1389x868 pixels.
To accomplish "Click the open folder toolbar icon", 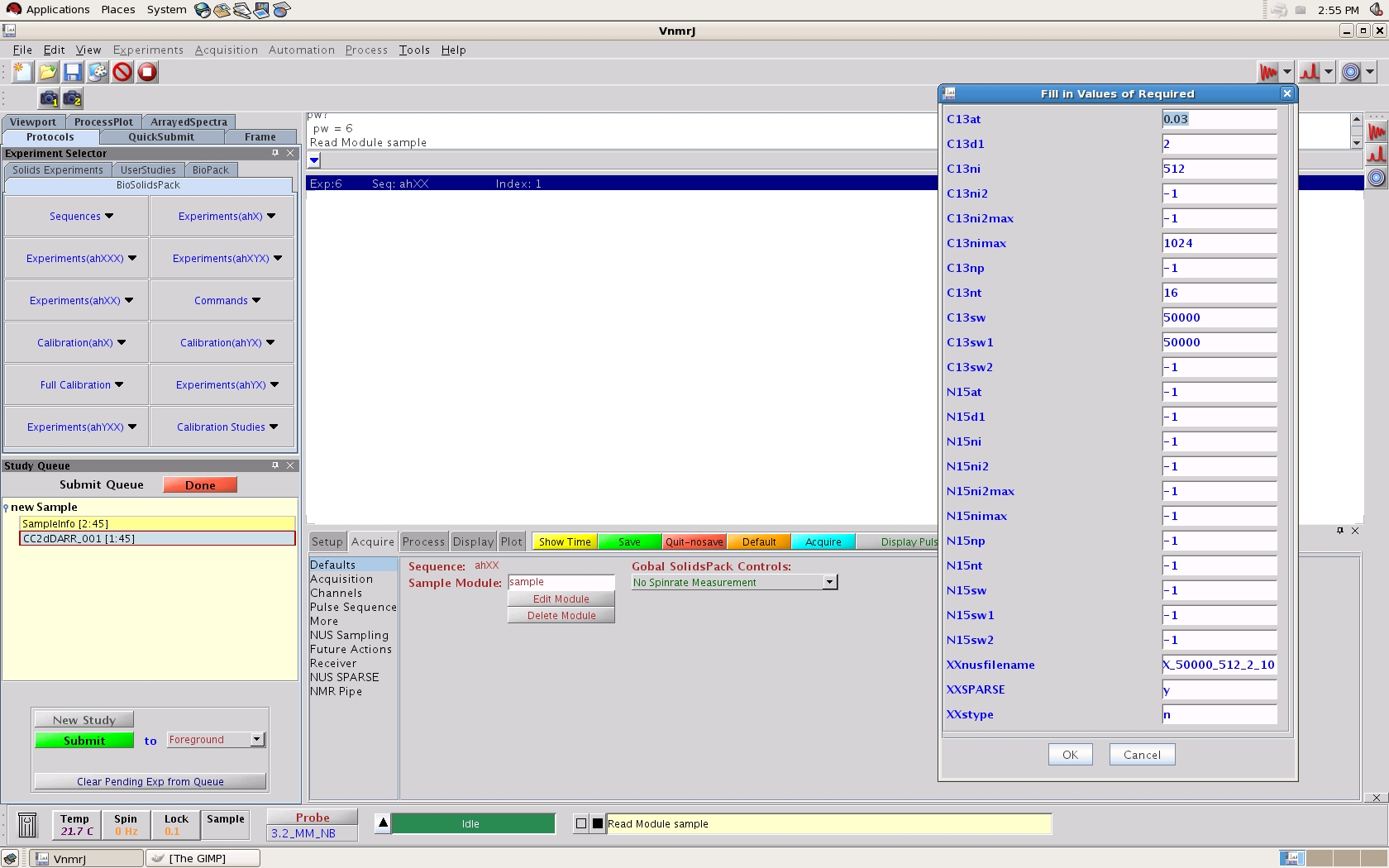I will pyautogui.click(x=48, y=72).
